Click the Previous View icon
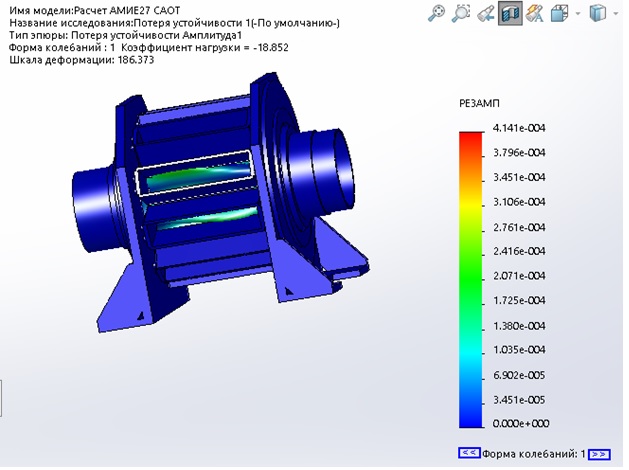 tap(486, 14)
